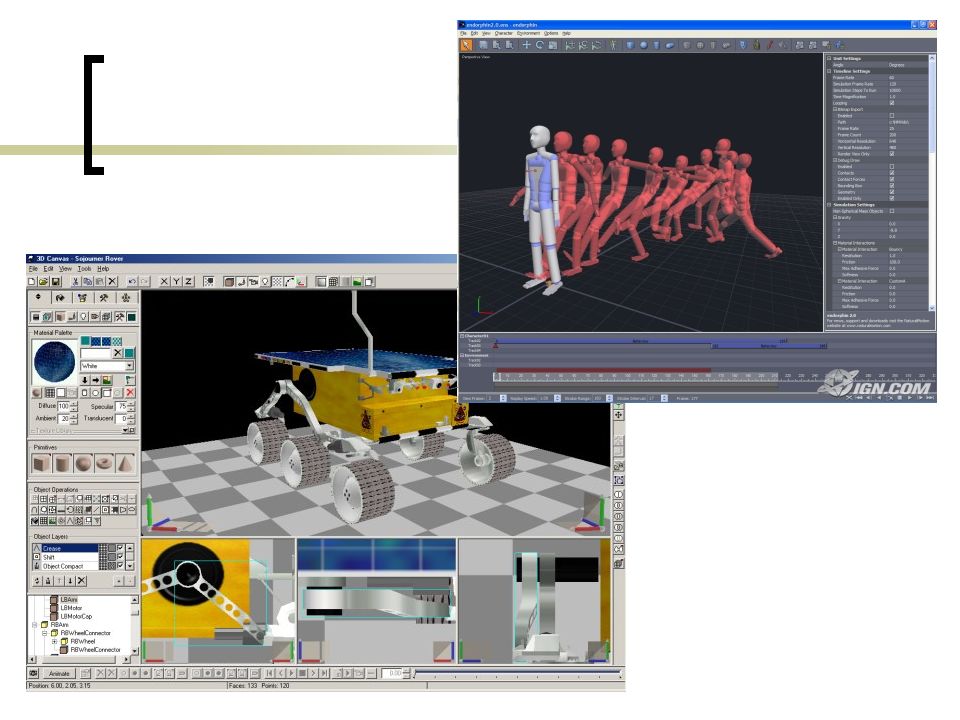Image resolution: width=960 pixels, height=720 pixels.
Task: Select the Y axis constraint button
Action: (176, 282)
